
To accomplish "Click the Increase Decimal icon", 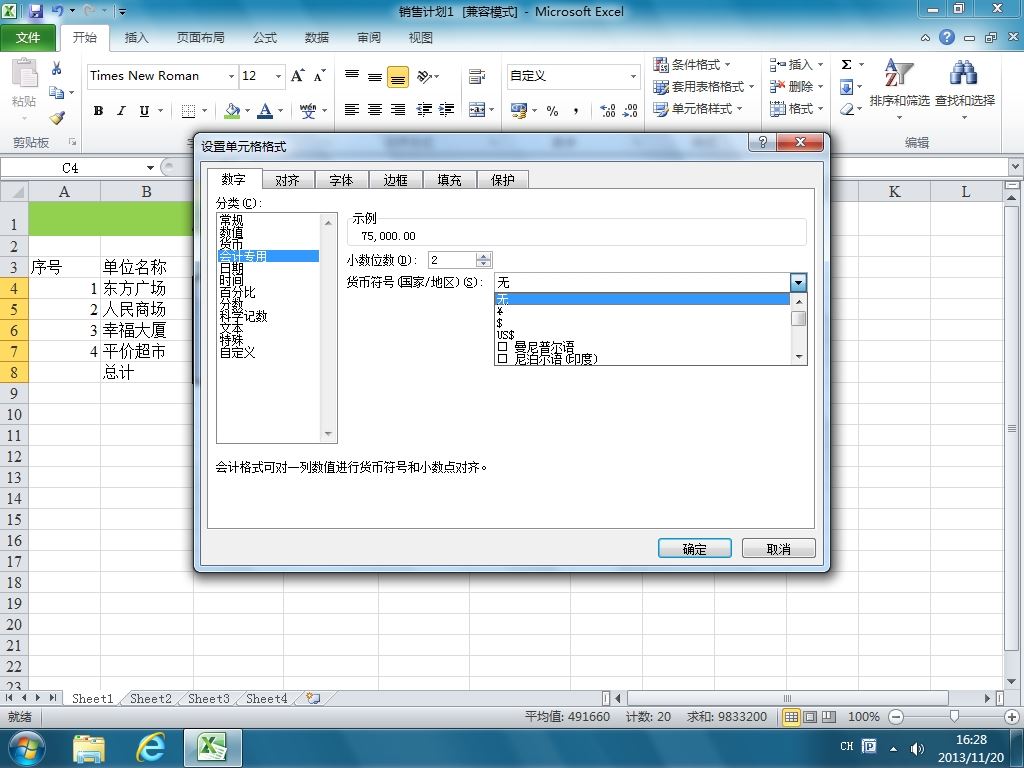I will [607, 111].
